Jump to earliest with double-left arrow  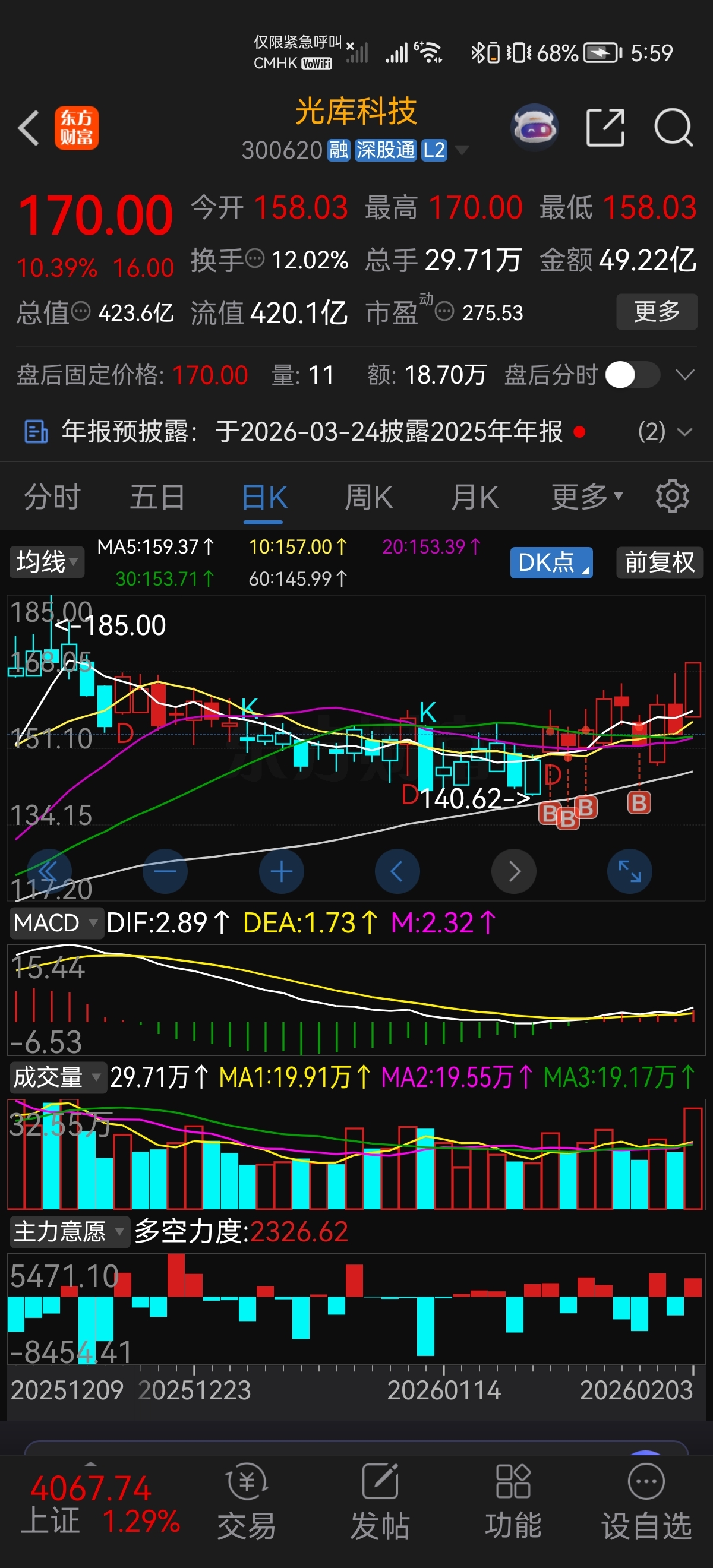tap(49, 872)
